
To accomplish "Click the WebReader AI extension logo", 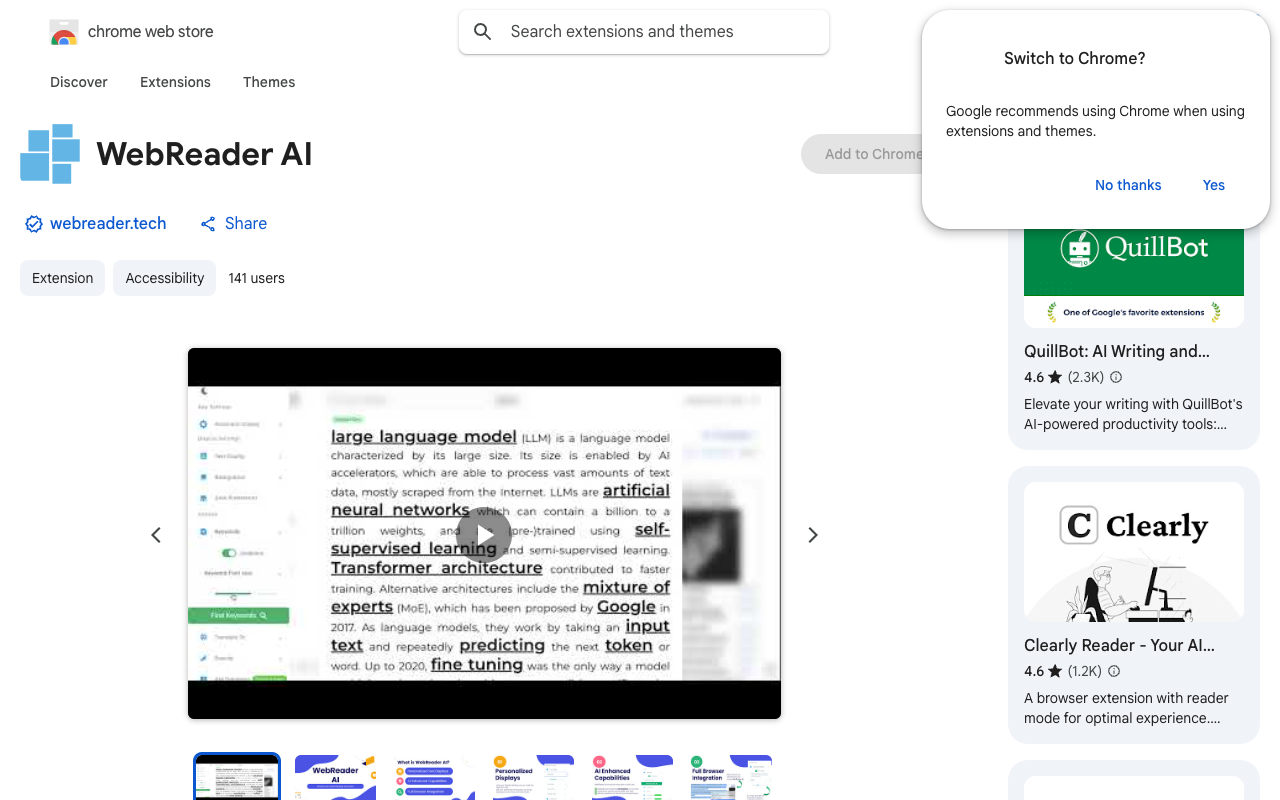I will click(50, 154).
